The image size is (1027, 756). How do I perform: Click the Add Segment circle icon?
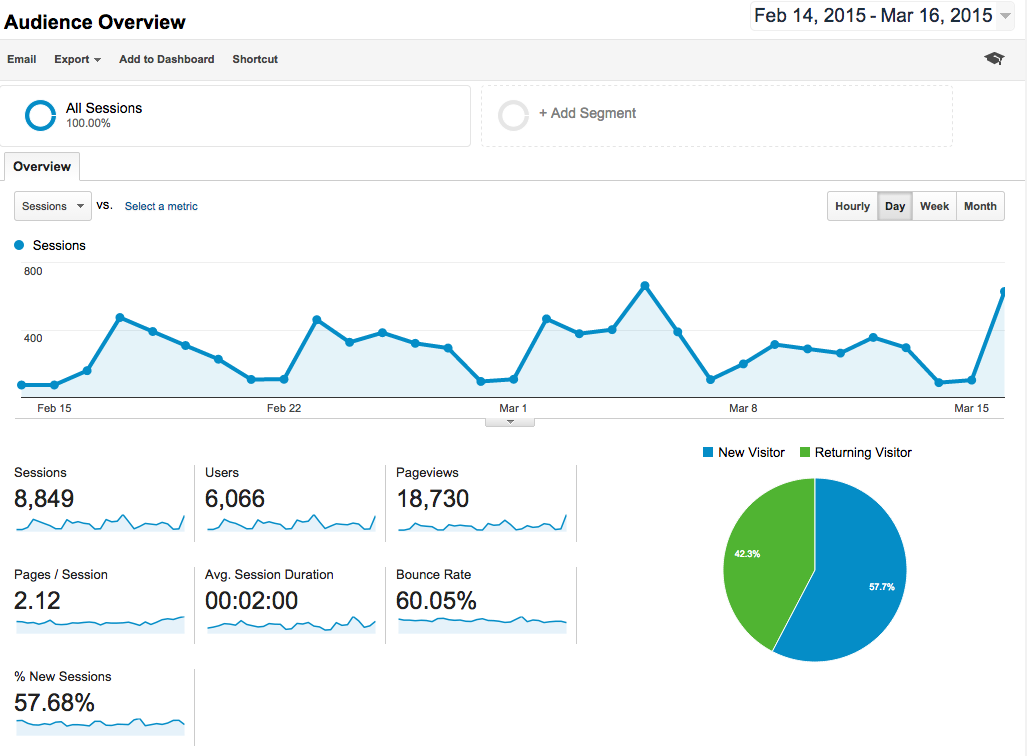point(513,115)
